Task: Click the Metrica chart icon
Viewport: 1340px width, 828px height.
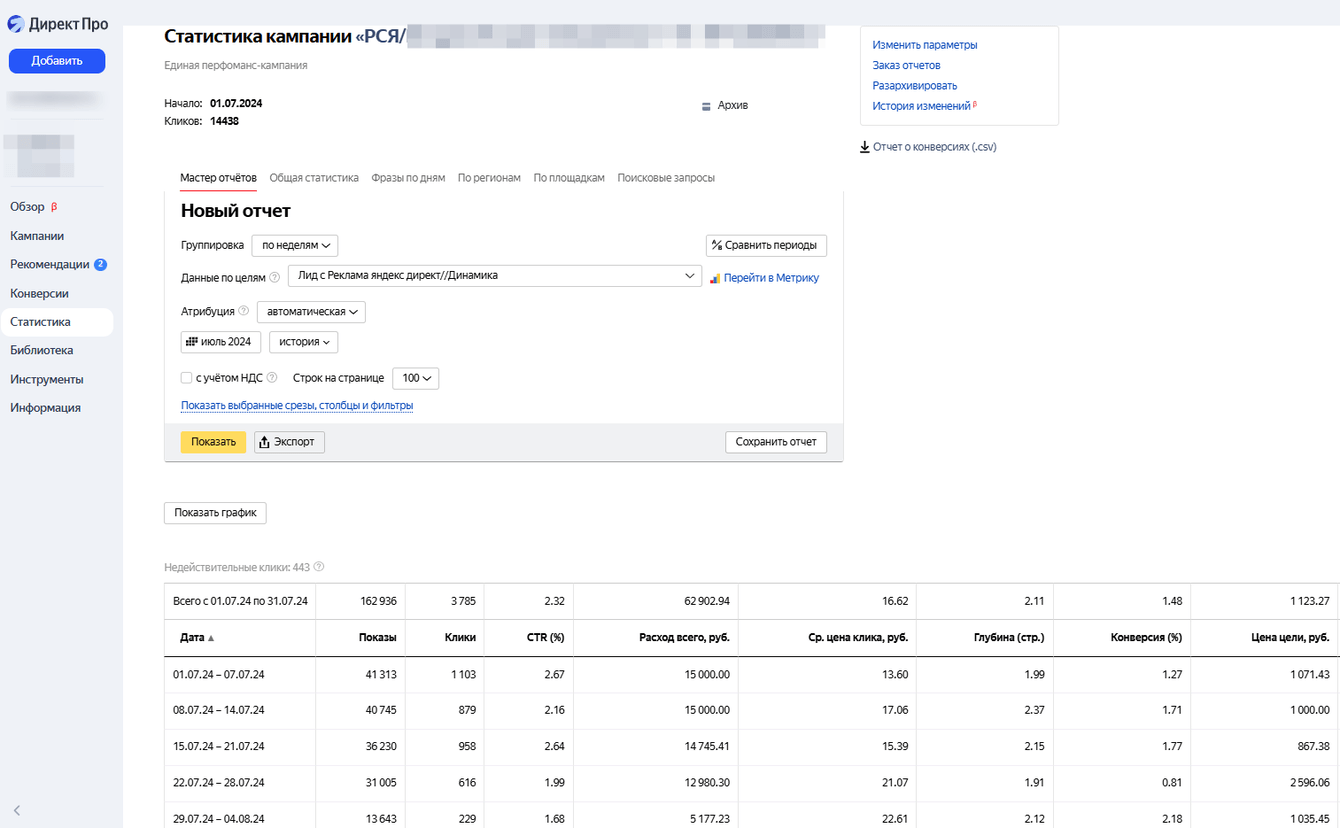Action: (x=715, y=278)
